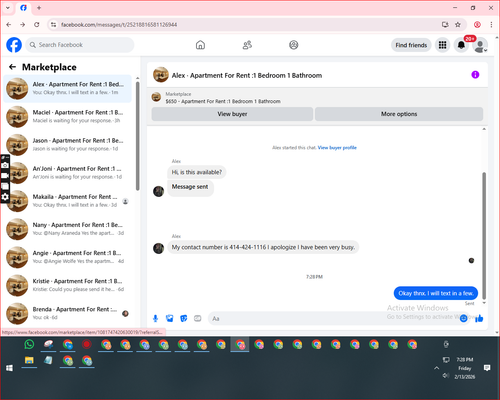Open the Brenda apartment conversation
The height and width of the screenshot is (400, 500).
[68, 313]
